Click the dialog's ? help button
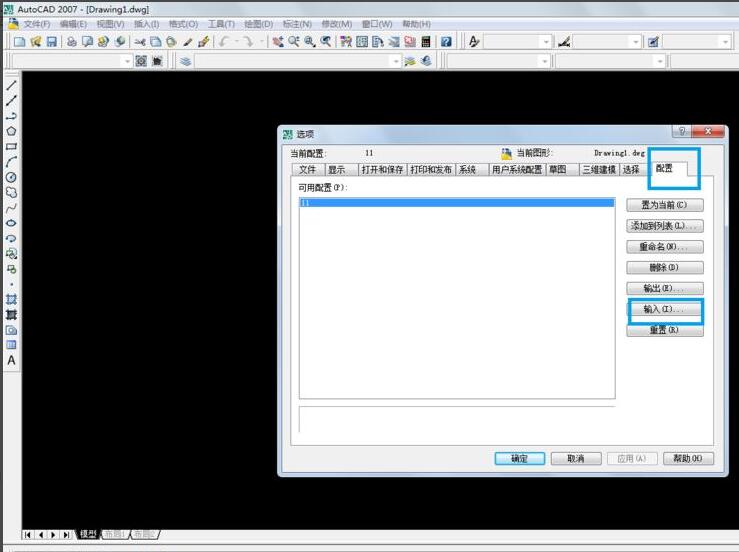Viewport: 739px width, 552px height. click(x=682, y=132)
